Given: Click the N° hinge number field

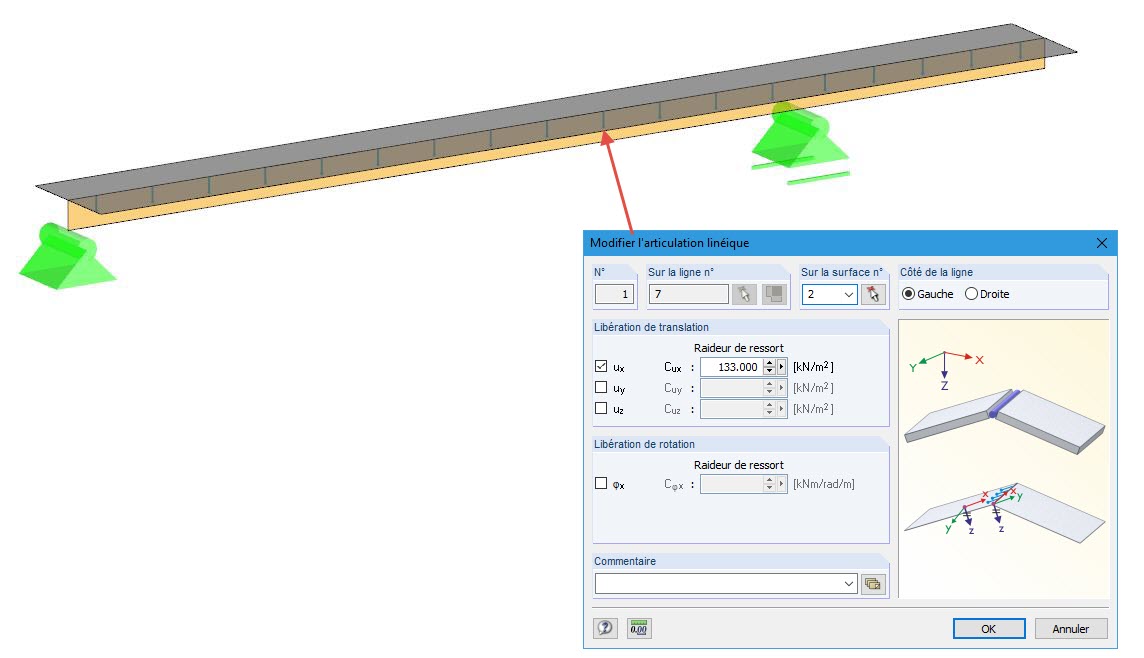Looking at the screenshot, I should click(614, 294).
